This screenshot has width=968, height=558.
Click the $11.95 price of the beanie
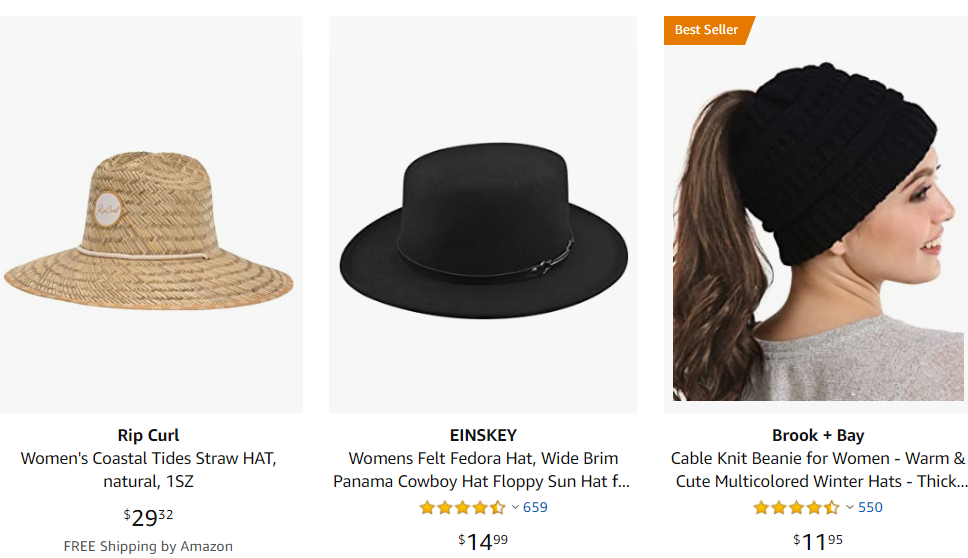coord(818,542)
